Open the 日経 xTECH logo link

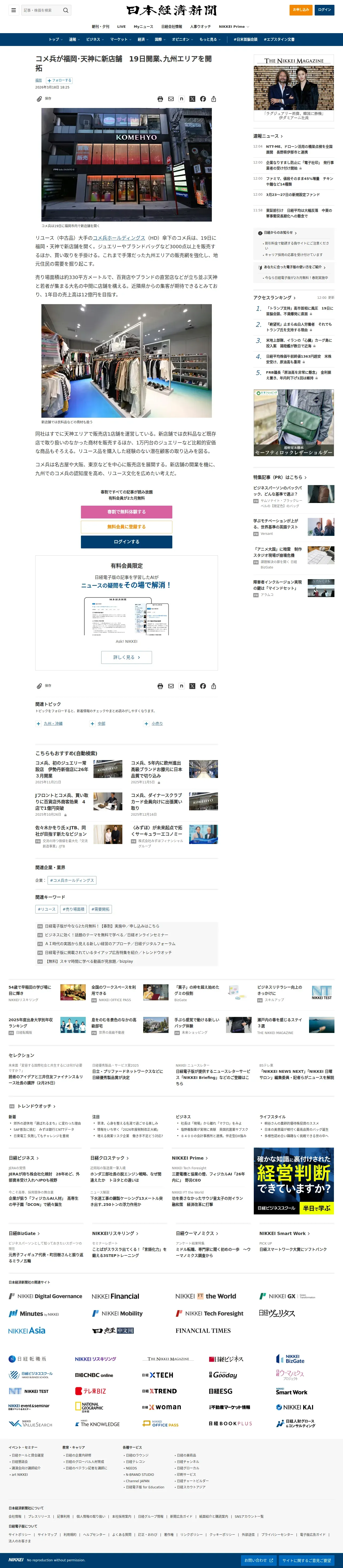coord(158,1375)
